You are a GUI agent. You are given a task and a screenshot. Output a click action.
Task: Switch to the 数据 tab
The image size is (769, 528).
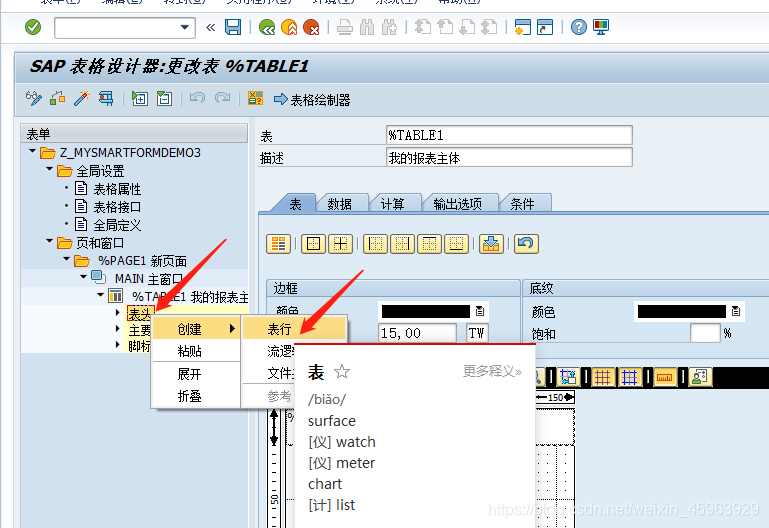tap(339, 203)
